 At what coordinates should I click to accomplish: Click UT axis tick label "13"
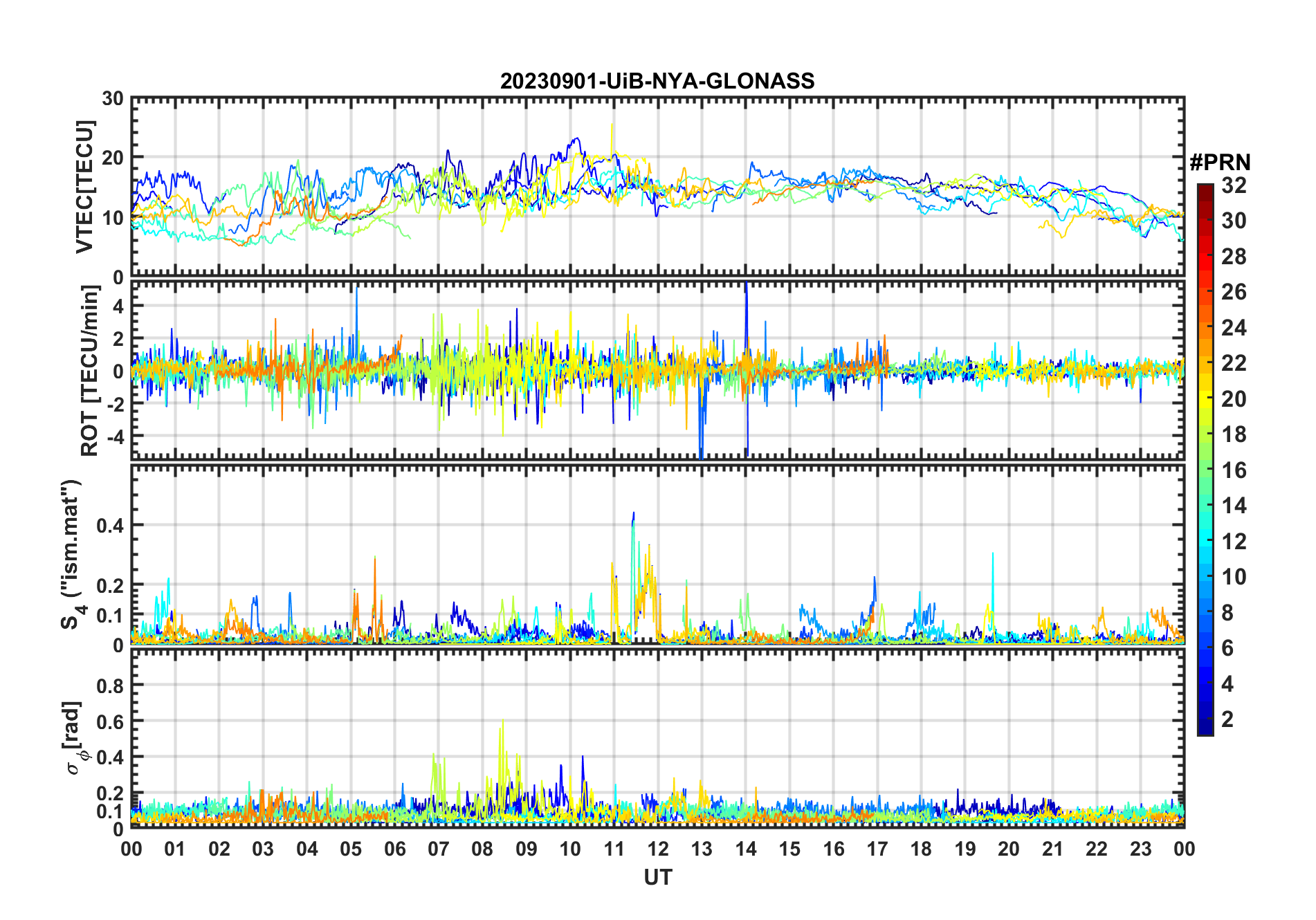[x=702, y=849]
